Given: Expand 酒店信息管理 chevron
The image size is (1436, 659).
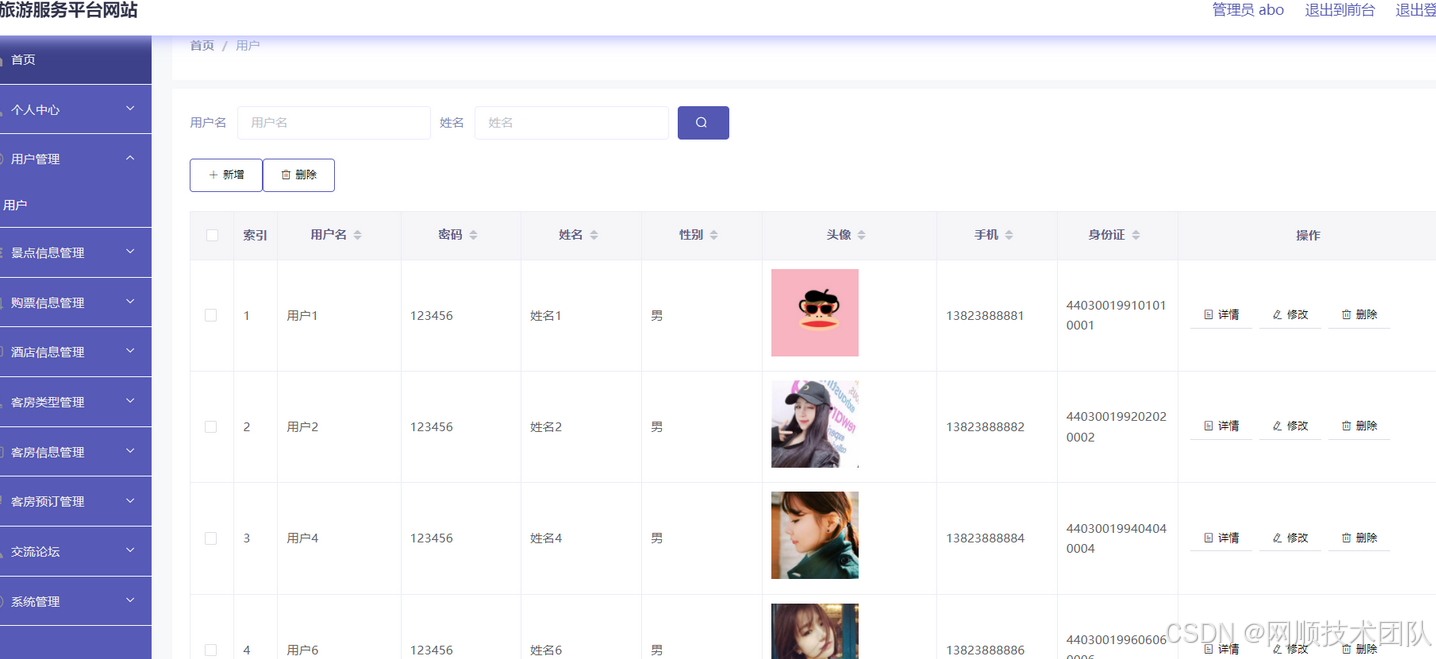Looking at the screenshot, I should click(x=130, y=351).
